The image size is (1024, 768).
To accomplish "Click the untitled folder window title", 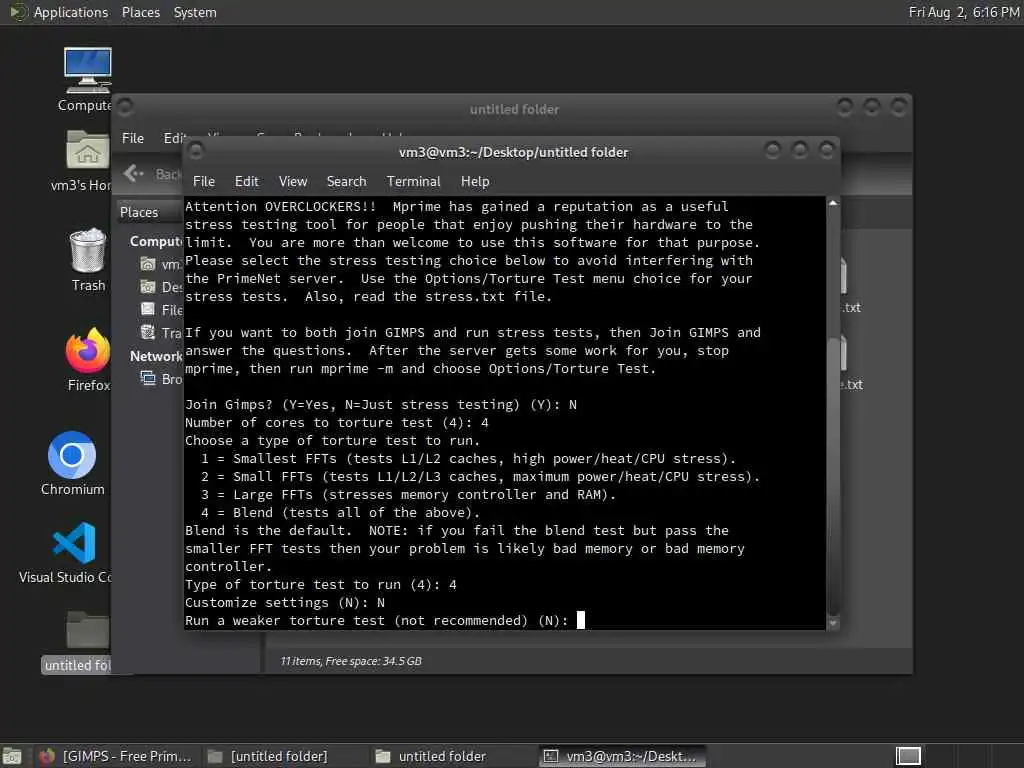I will coord(514,109).
